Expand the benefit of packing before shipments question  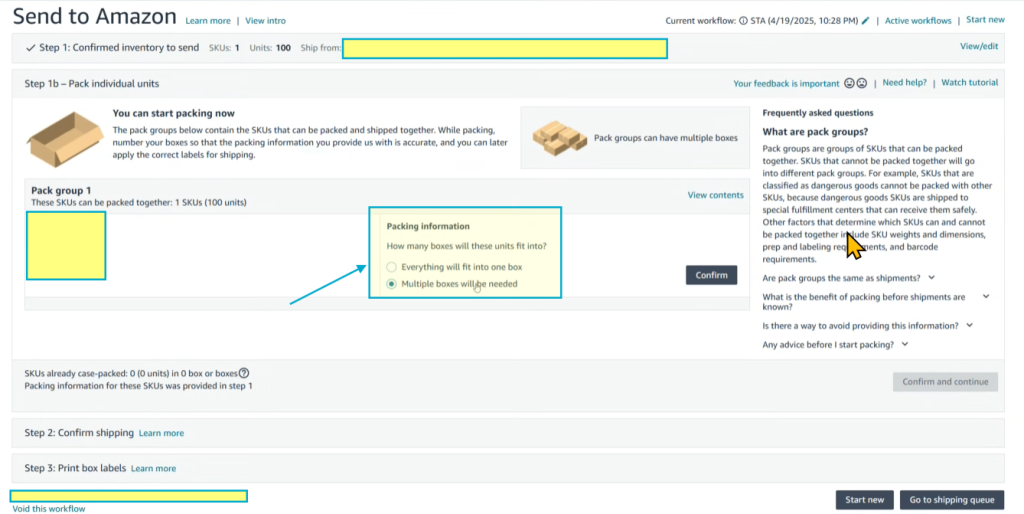click(985, 297)
